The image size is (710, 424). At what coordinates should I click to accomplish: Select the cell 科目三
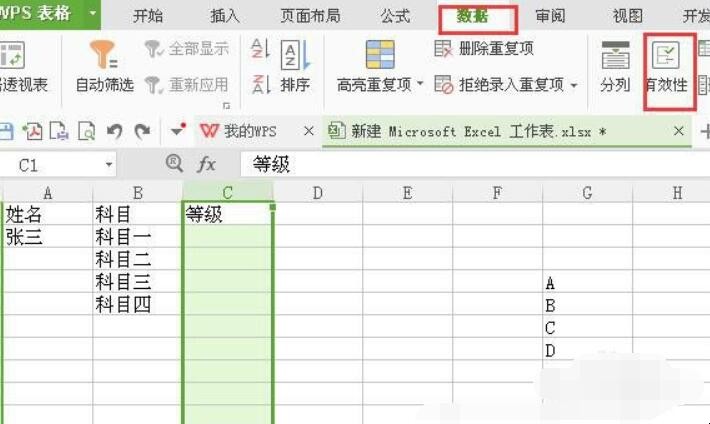click(x=138, y=281)
